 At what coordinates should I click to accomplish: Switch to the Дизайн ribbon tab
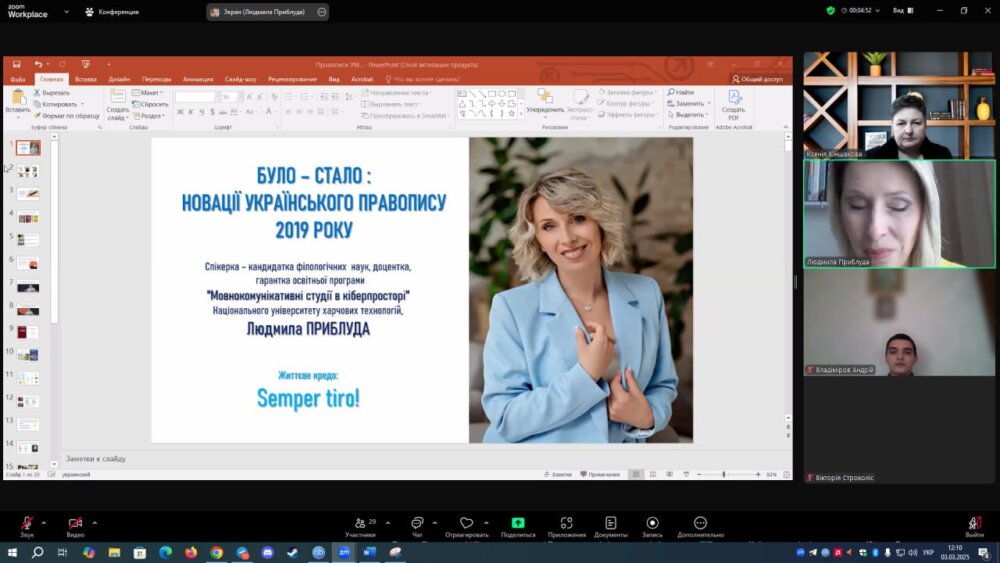(x=119, y=79)
